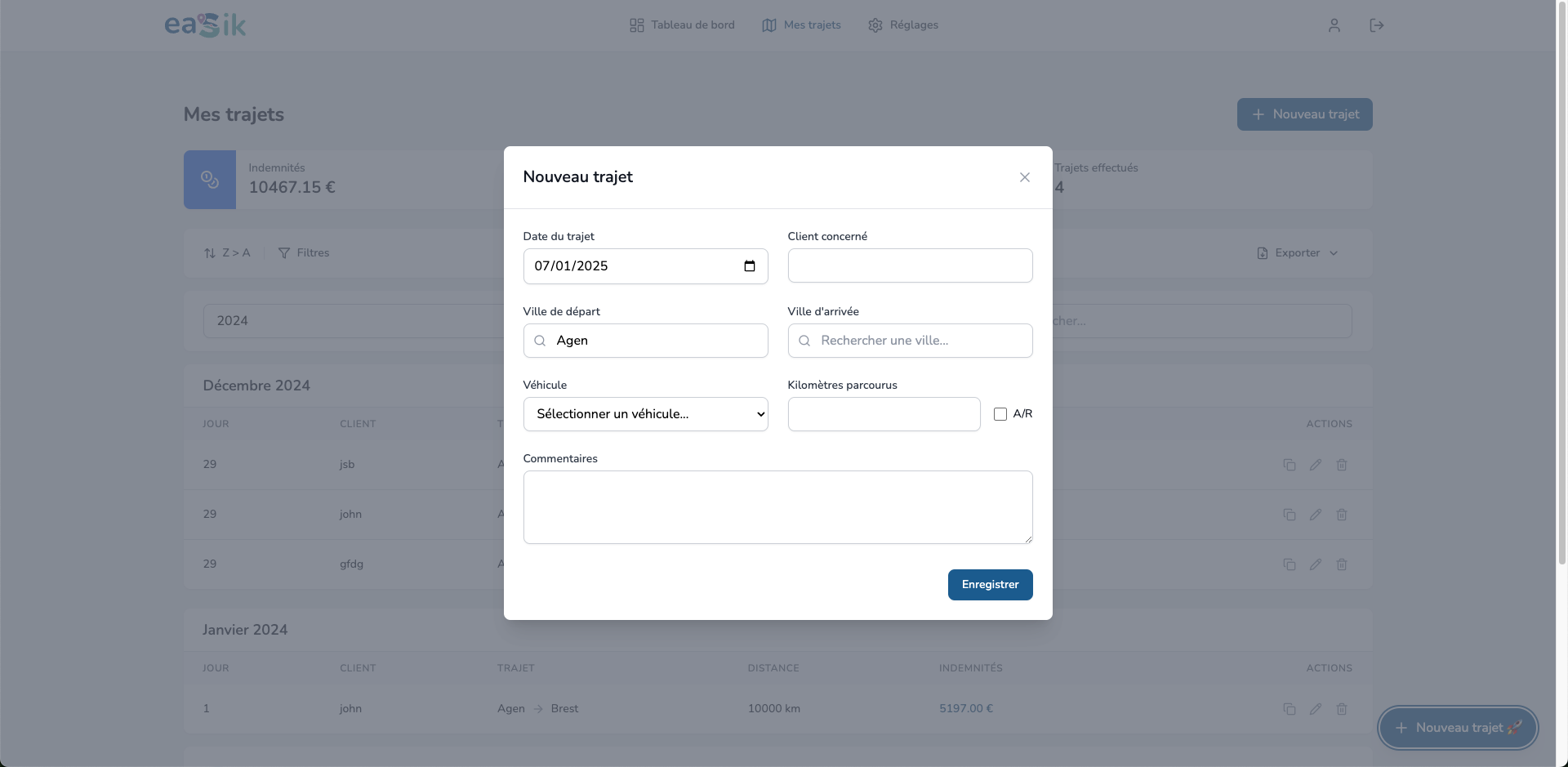1568x767 pixels.
Task: Open the date picker calendar icon
Action: [x=750, y=266]
